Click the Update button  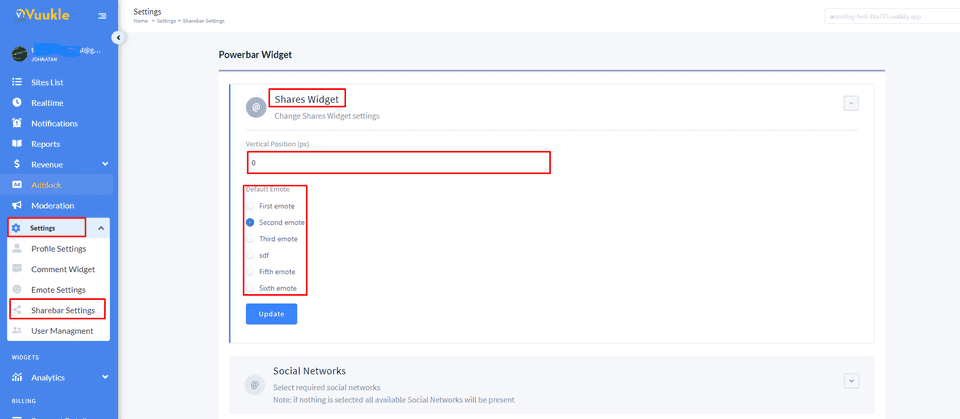pyautogui.click(x=271, y=314)
